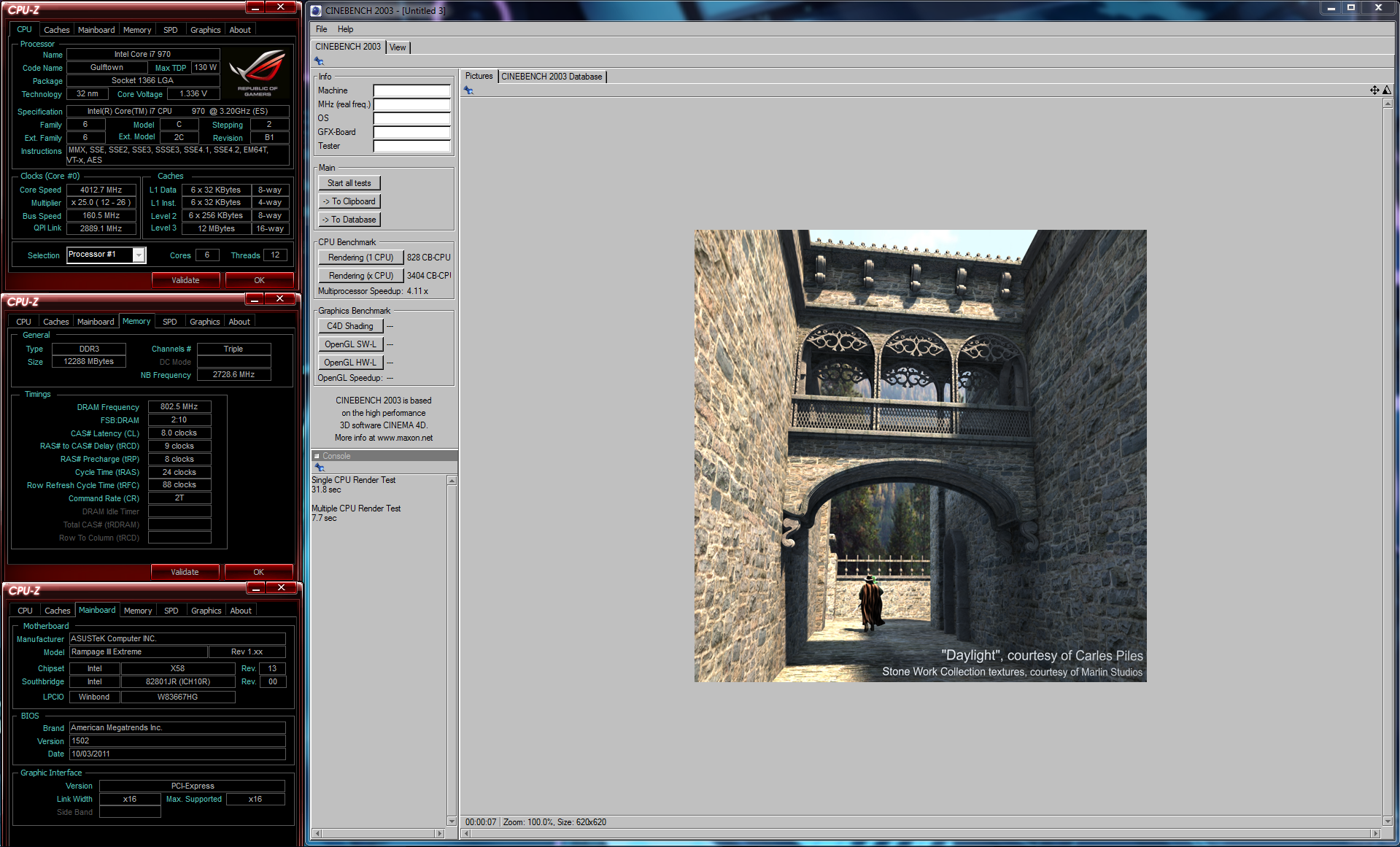Click the picture view horizontal scroll right arrow

click(1376, 833)
